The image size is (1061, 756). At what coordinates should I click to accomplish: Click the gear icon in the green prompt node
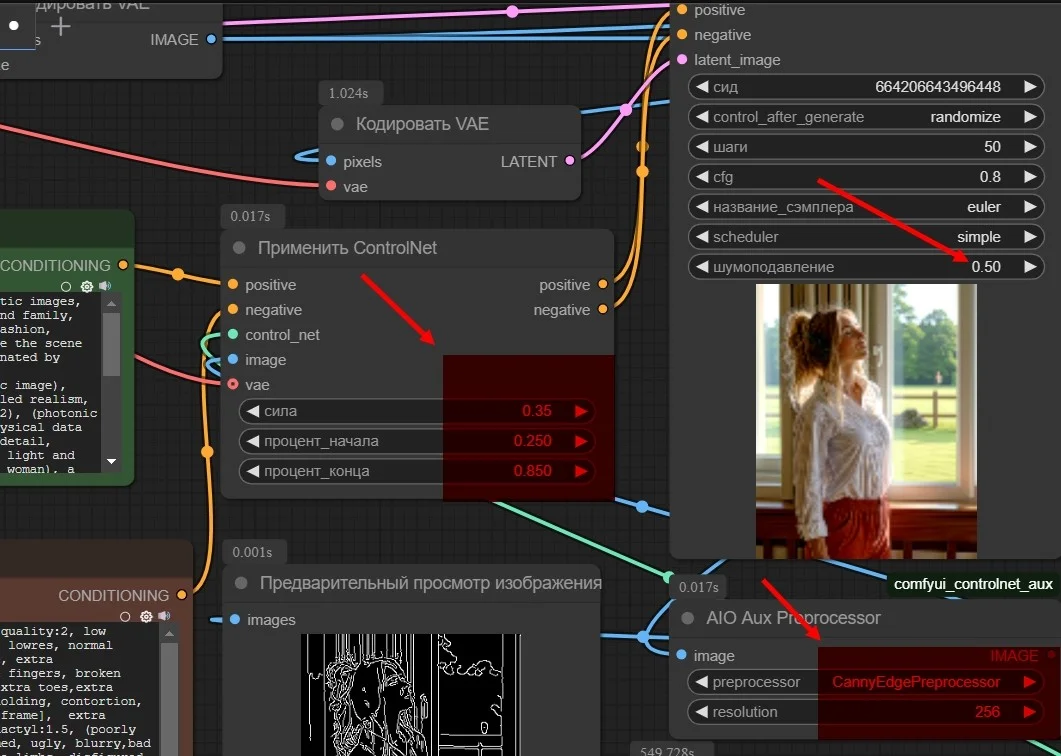click(86, 286)
